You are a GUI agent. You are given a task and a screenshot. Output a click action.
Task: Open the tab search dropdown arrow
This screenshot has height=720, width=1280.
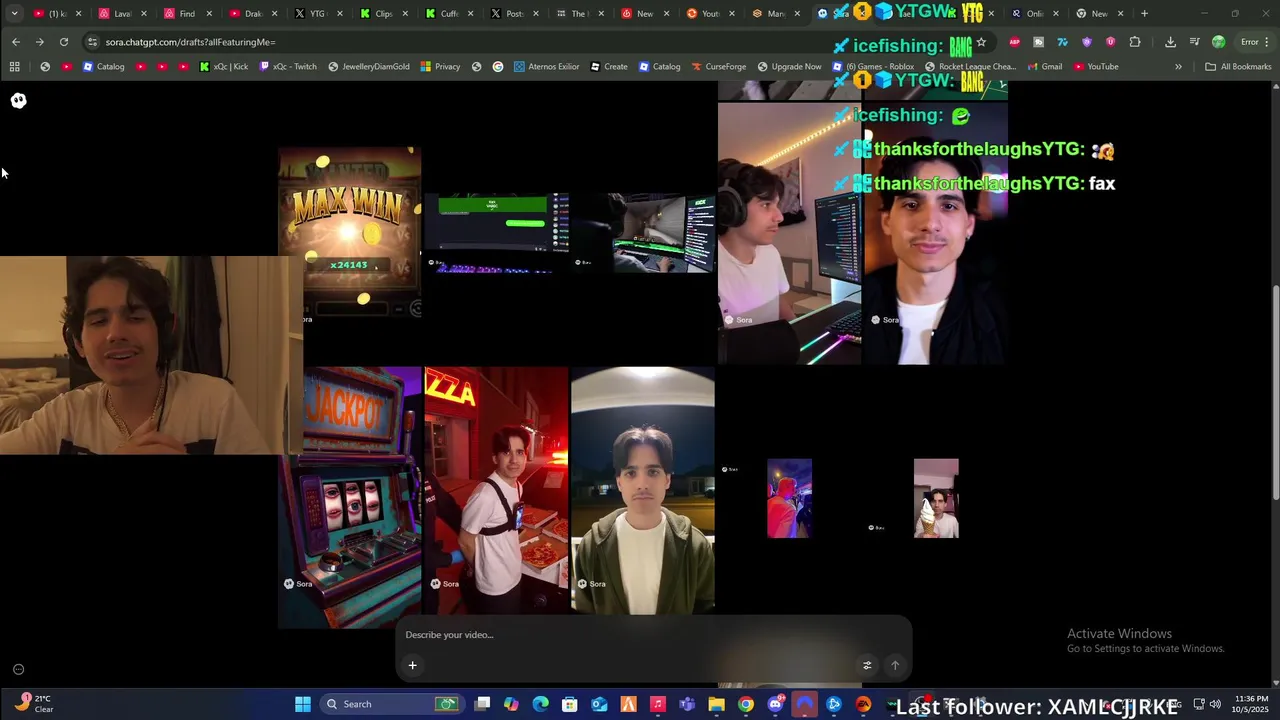click(x=14, y=13)
